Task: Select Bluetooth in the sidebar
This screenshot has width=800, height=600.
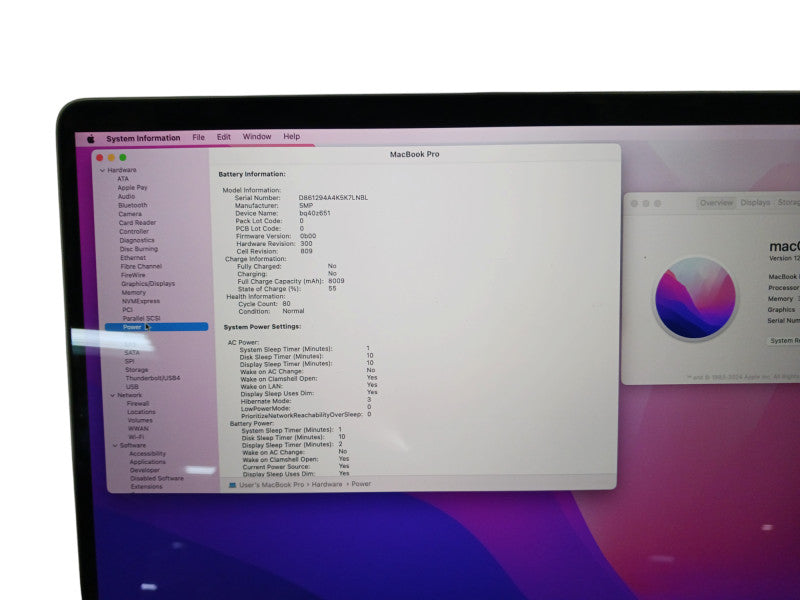Action: coord(133,205)
